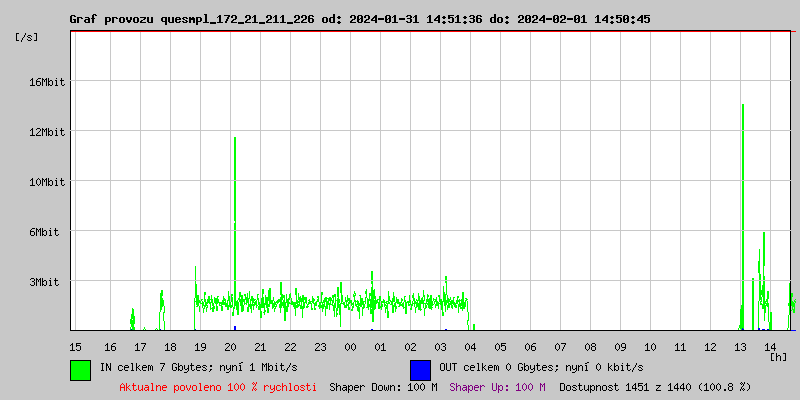The height and width of the screenshot is (400, 800).
Task: Click the 12Mbit label on the y-axis
Action: point(47,132)
